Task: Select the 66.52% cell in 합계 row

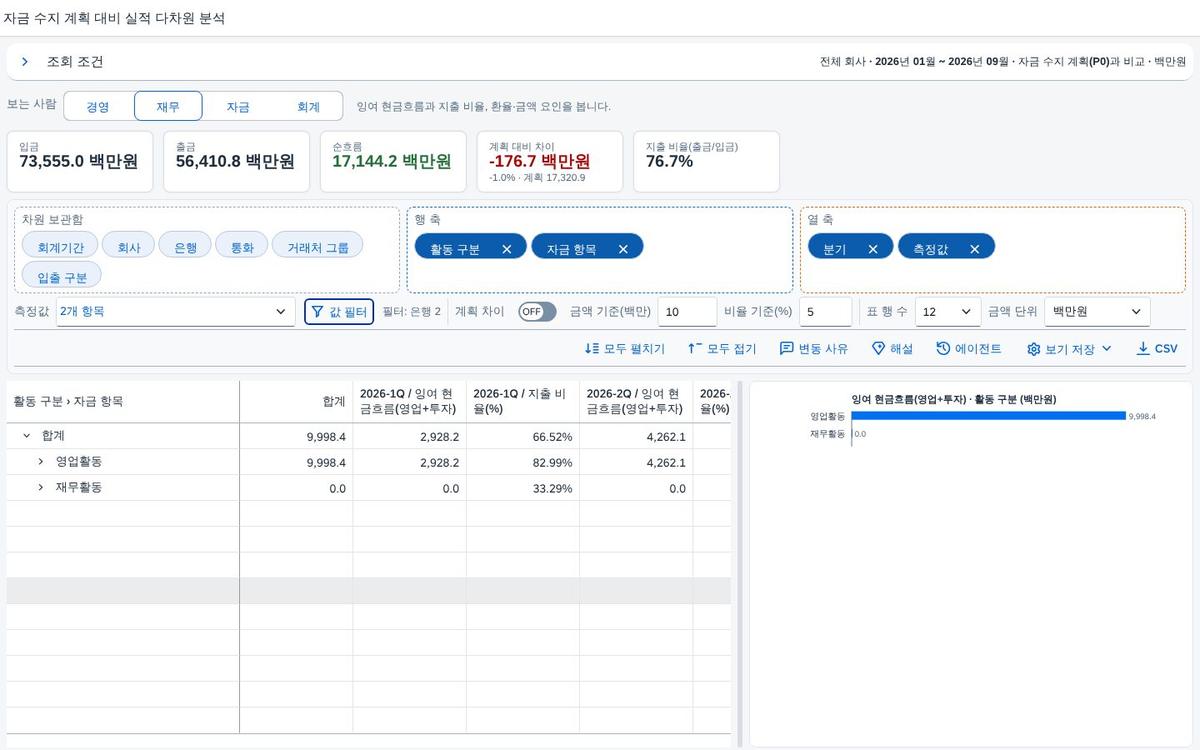Action: tap(523, 436)
